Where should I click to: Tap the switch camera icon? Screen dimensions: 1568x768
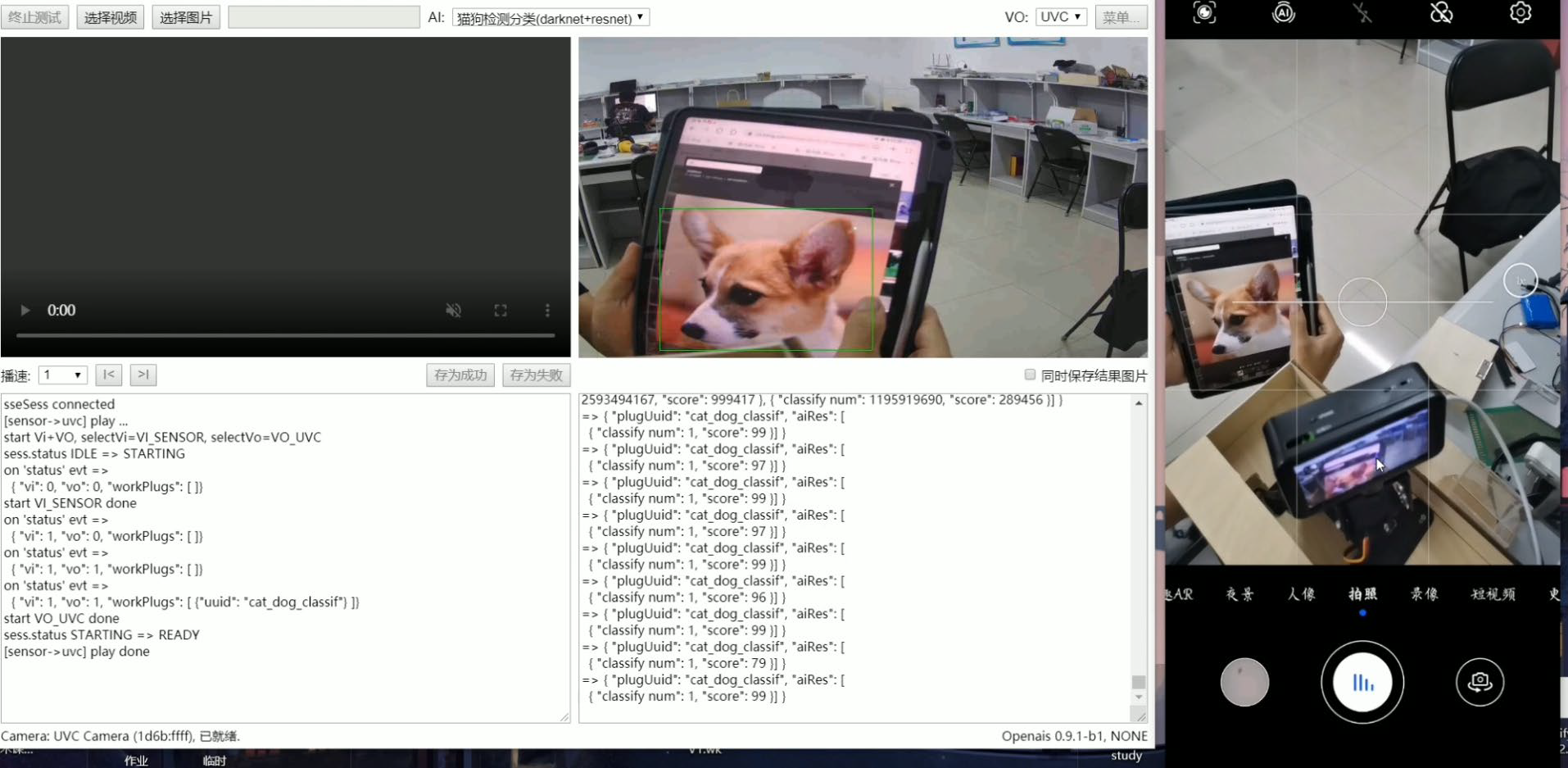[1480, 682]
